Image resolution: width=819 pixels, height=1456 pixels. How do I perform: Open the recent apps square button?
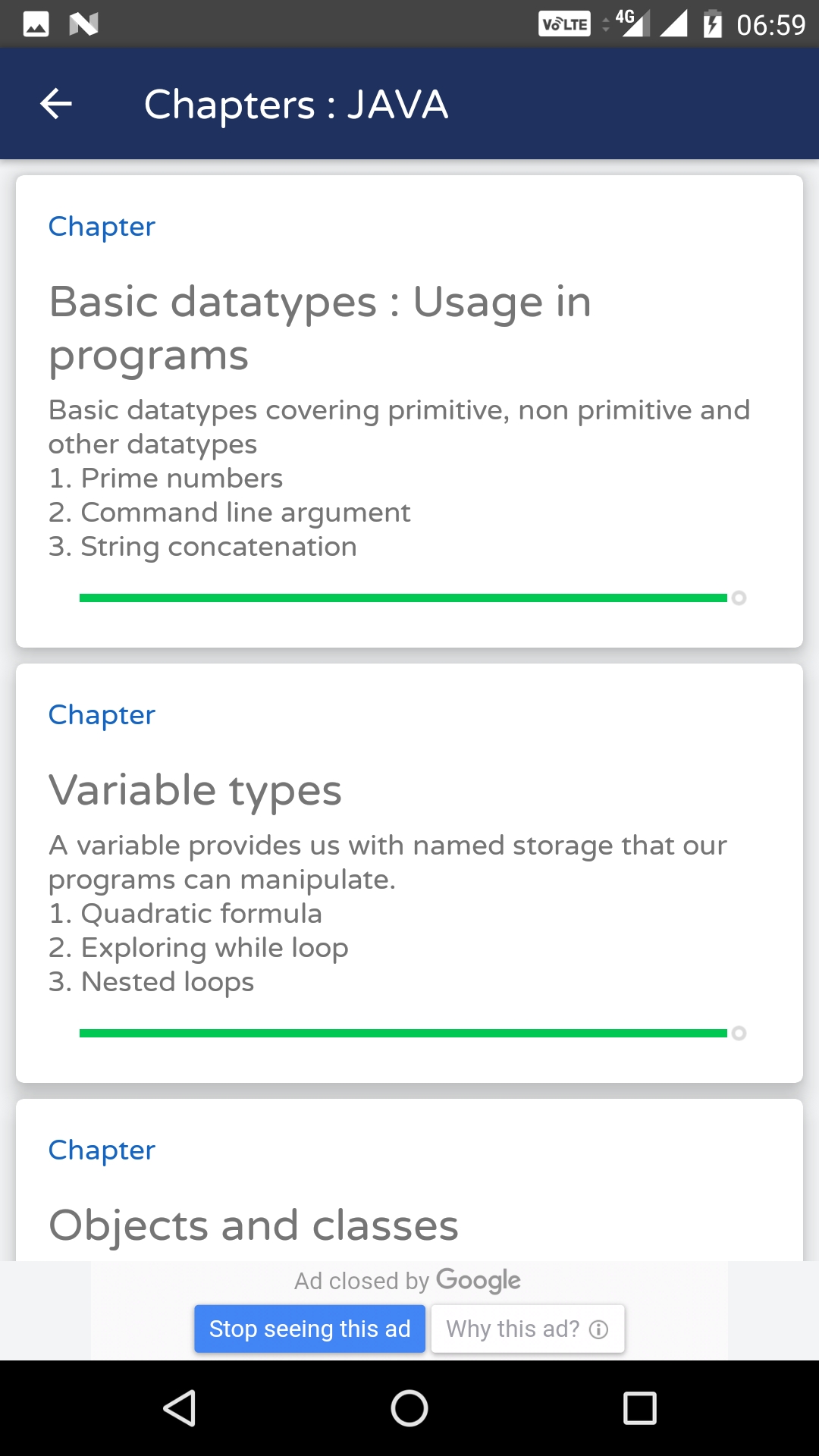639,1408
